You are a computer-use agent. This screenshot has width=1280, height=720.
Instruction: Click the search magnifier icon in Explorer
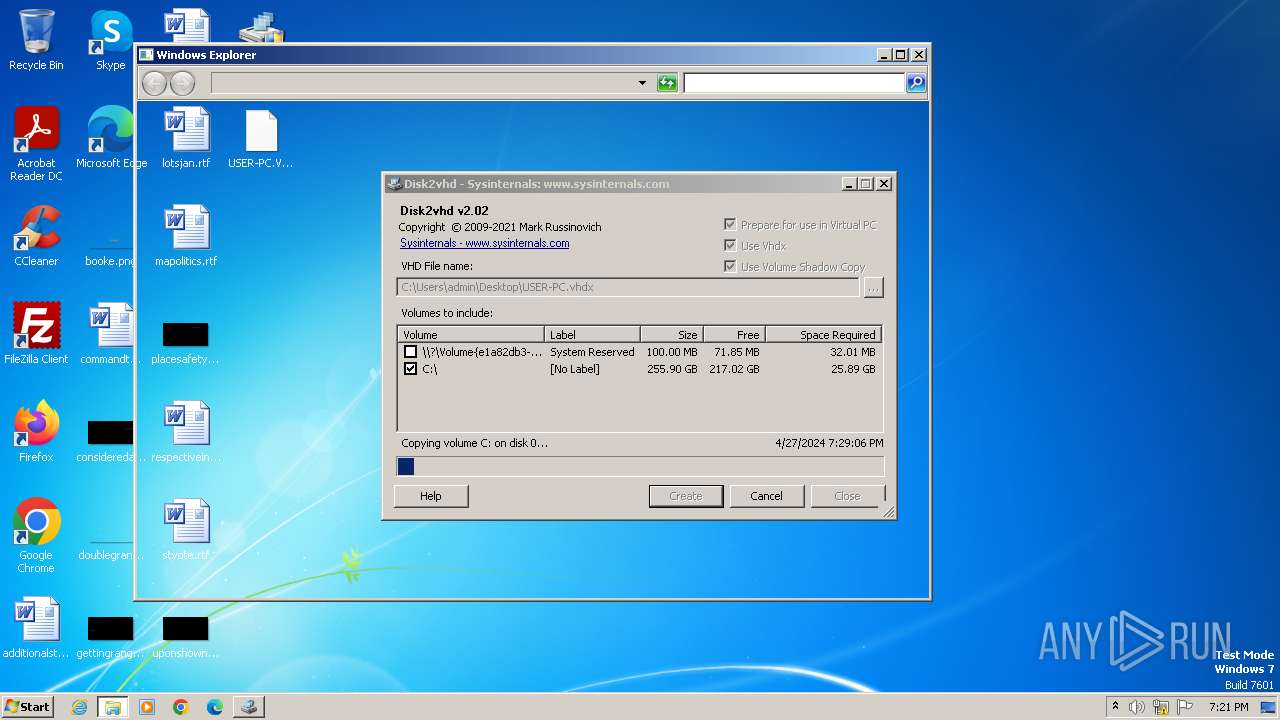point(916,83)
